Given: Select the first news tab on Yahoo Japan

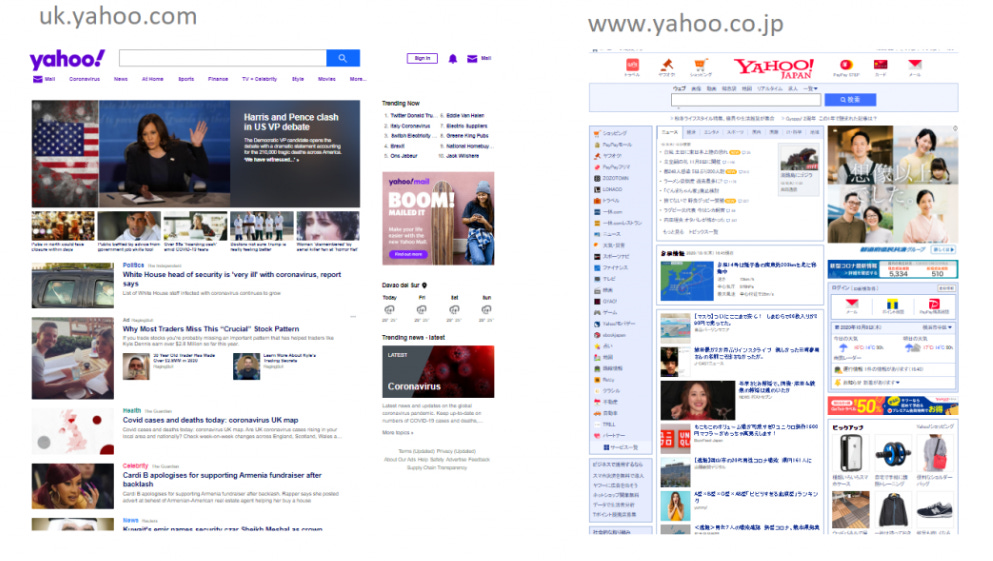Looking at the screenshot, I should pyautogui.click(x=669, y=132).
